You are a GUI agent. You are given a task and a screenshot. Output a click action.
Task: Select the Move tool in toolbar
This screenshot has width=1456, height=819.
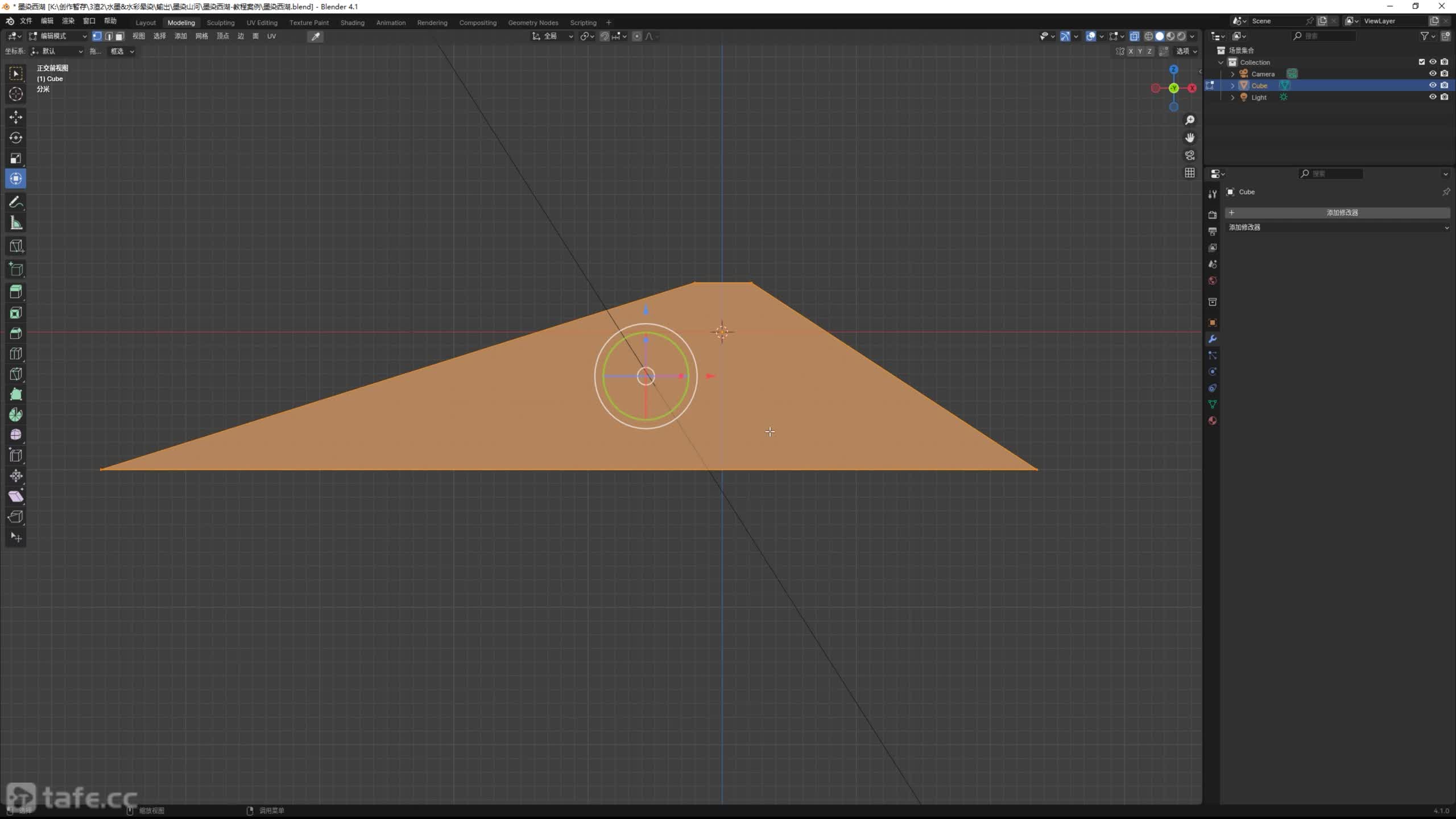point(15,117)
